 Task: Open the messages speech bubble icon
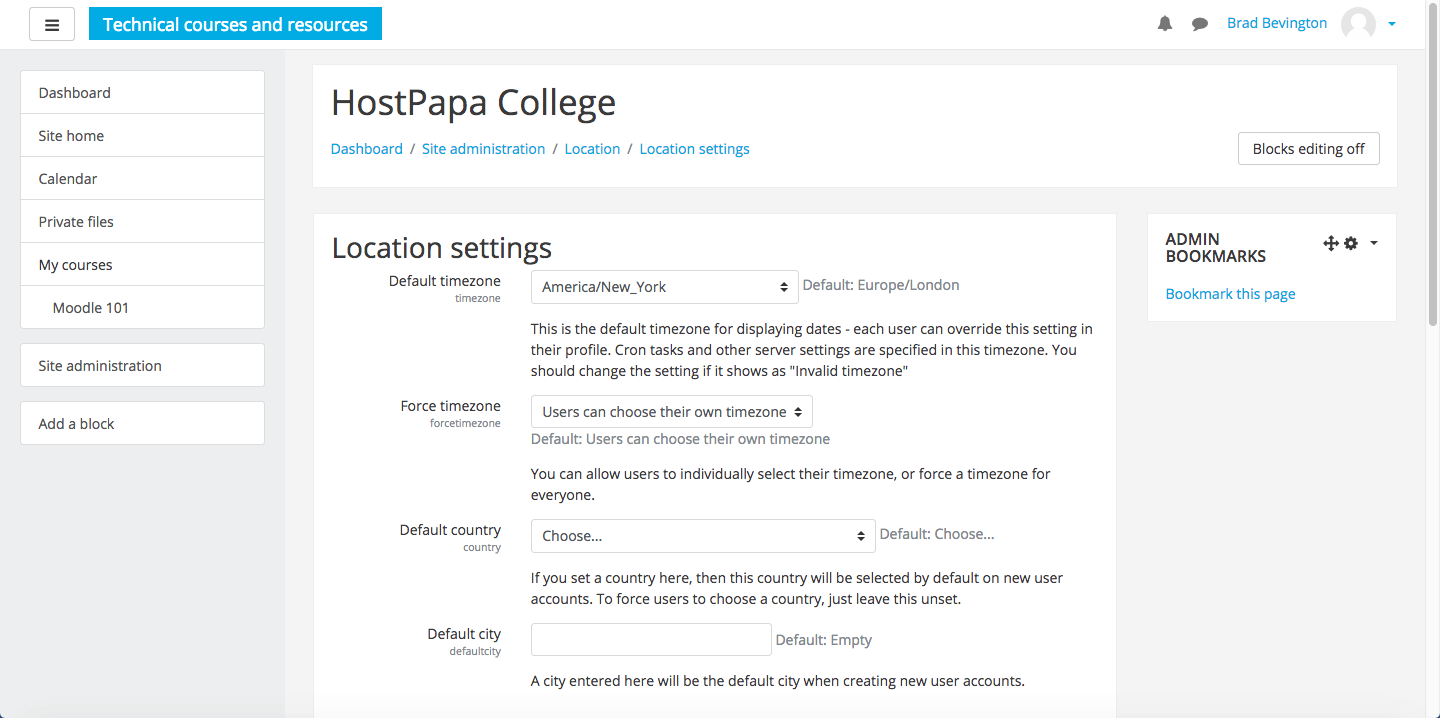click(x=1200, y=24)
